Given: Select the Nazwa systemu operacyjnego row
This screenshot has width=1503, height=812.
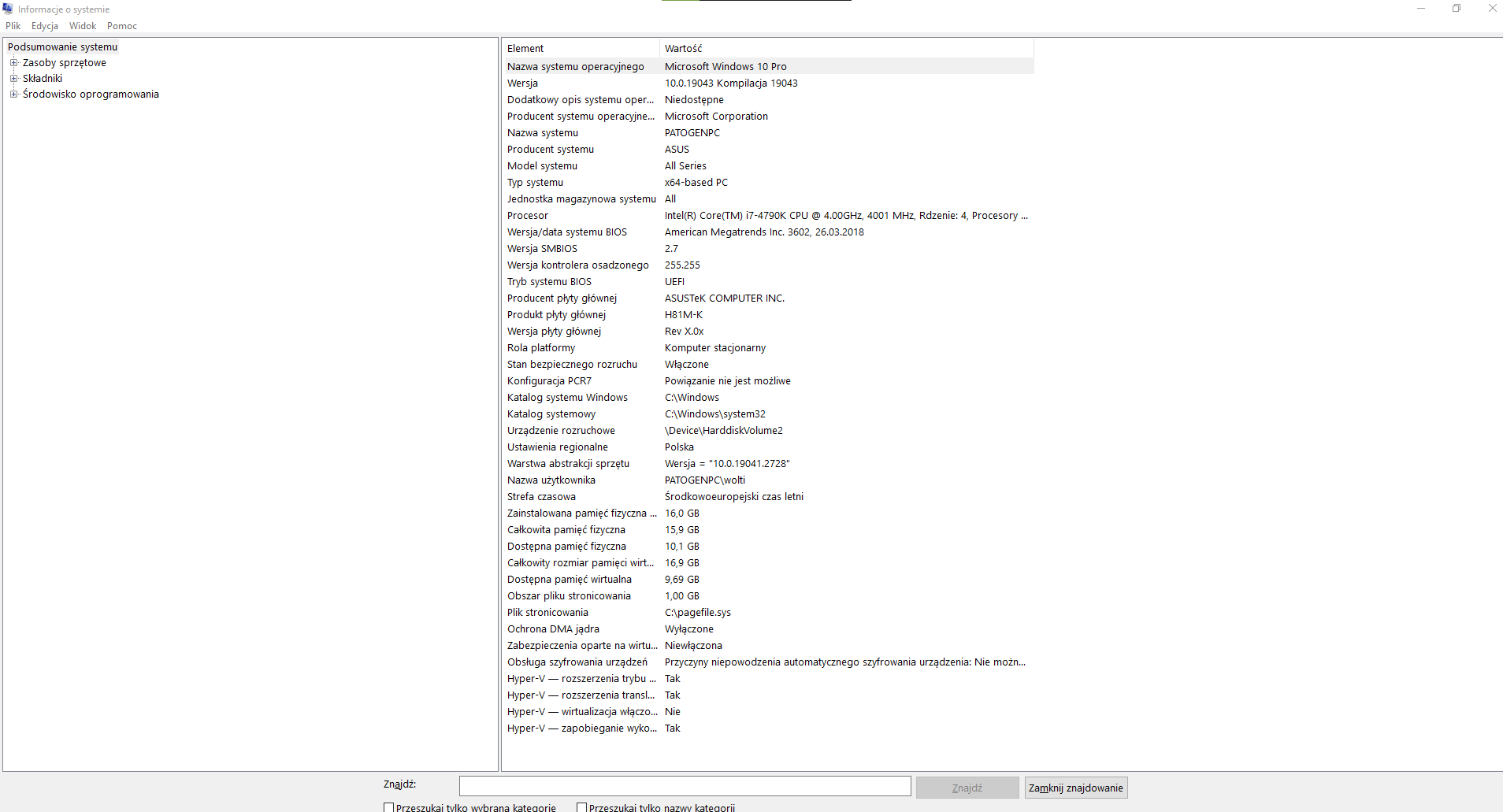Looking at the screenshot, I should click(768, 66).
